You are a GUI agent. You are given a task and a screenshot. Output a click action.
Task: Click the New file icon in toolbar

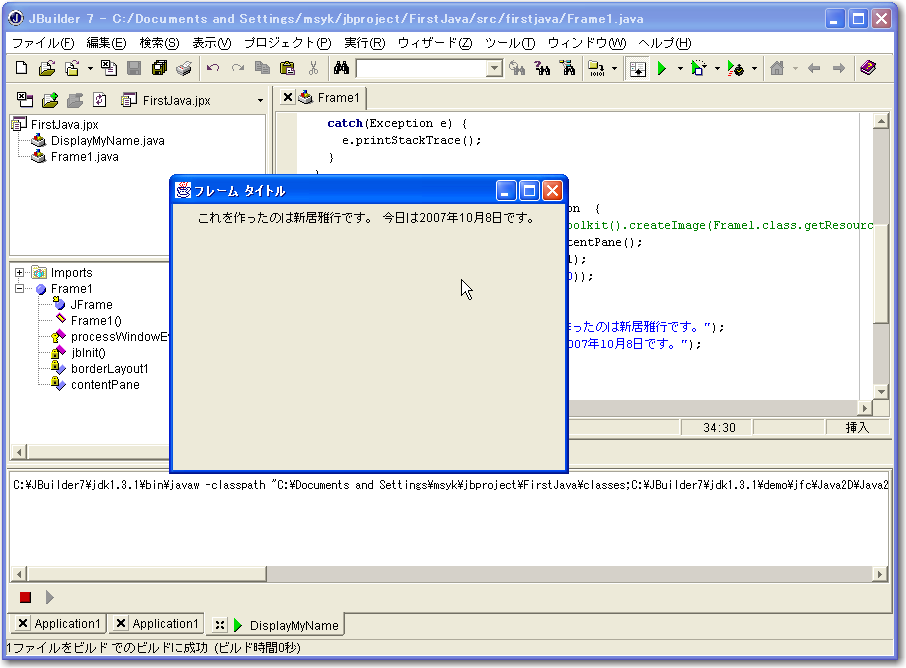coord(22,68)
